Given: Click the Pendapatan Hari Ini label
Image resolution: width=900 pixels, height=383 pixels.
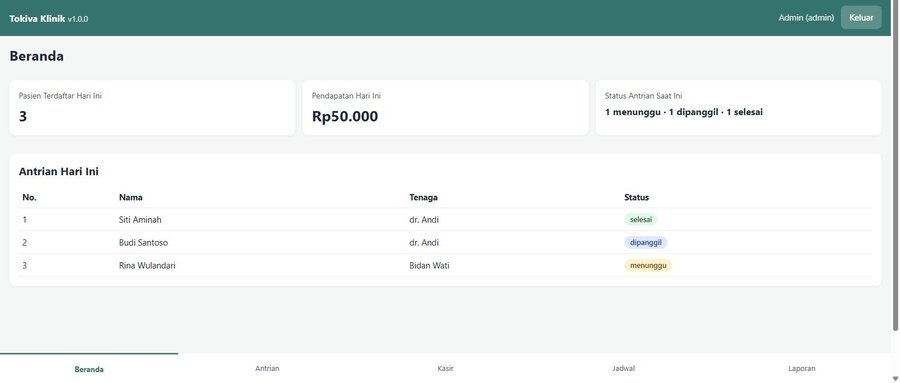Looking at the screenshot, I should (x=346, y=96).
